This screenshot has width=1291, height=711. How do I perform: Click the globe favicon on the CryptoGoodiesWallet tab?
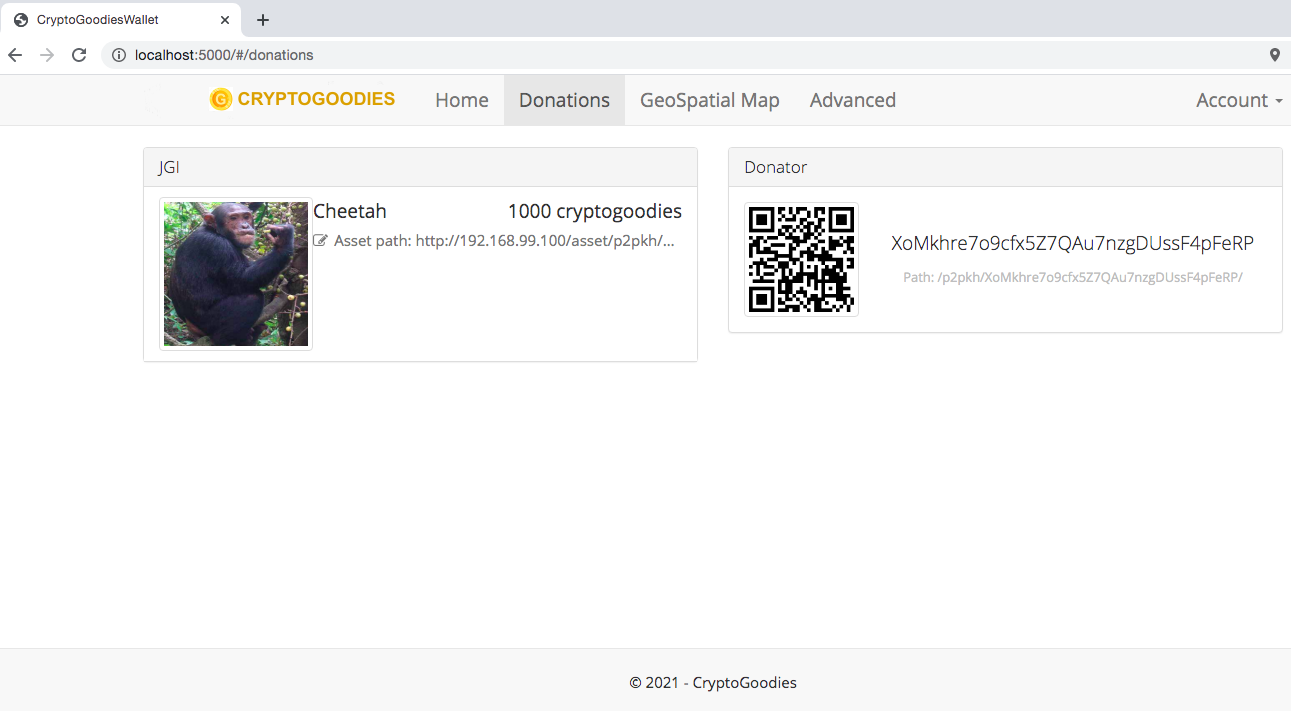20,20
